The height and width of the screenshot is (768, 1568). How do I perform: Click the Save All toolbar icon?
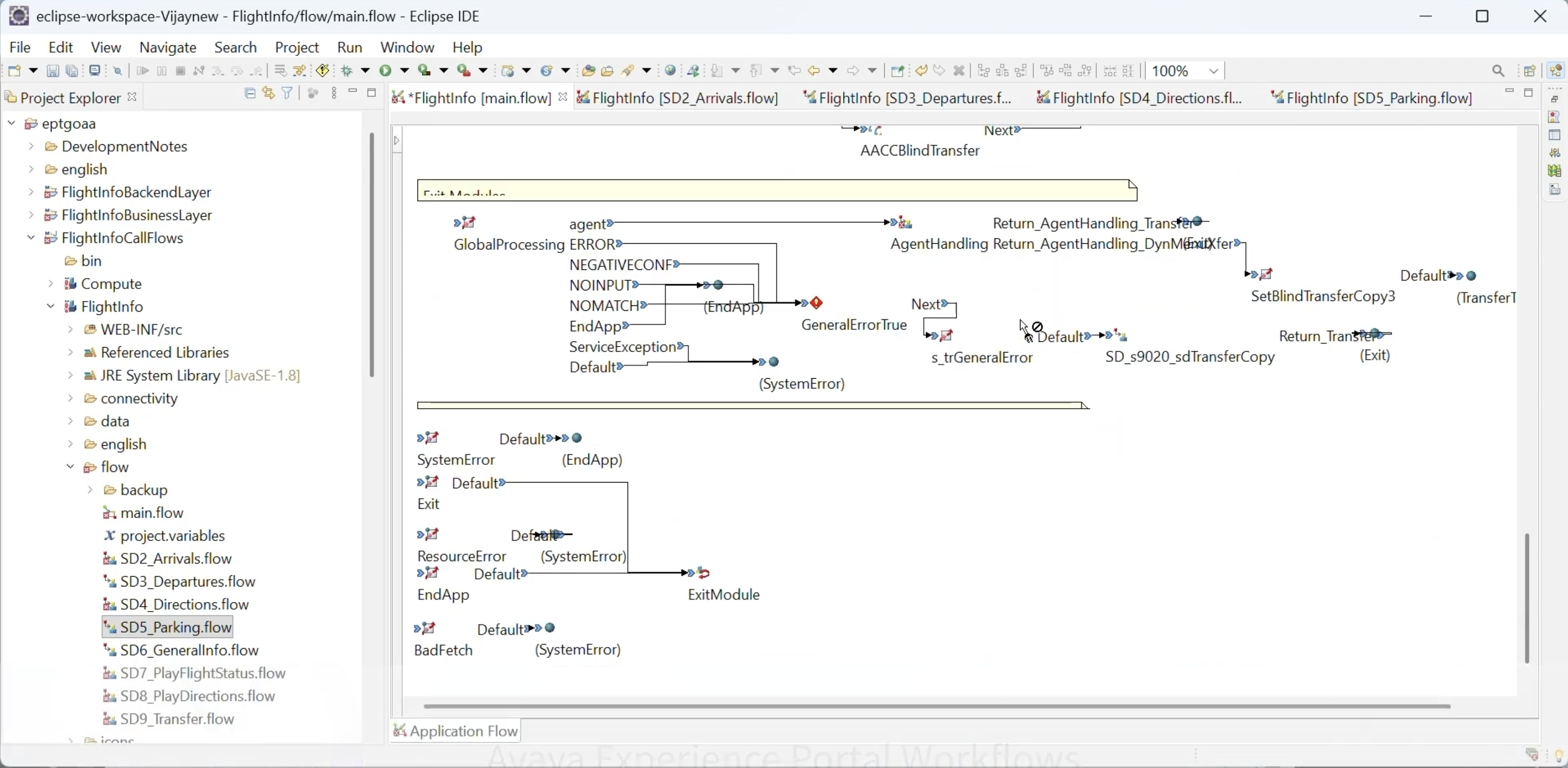pyautogui.click(x=72, y=71)
